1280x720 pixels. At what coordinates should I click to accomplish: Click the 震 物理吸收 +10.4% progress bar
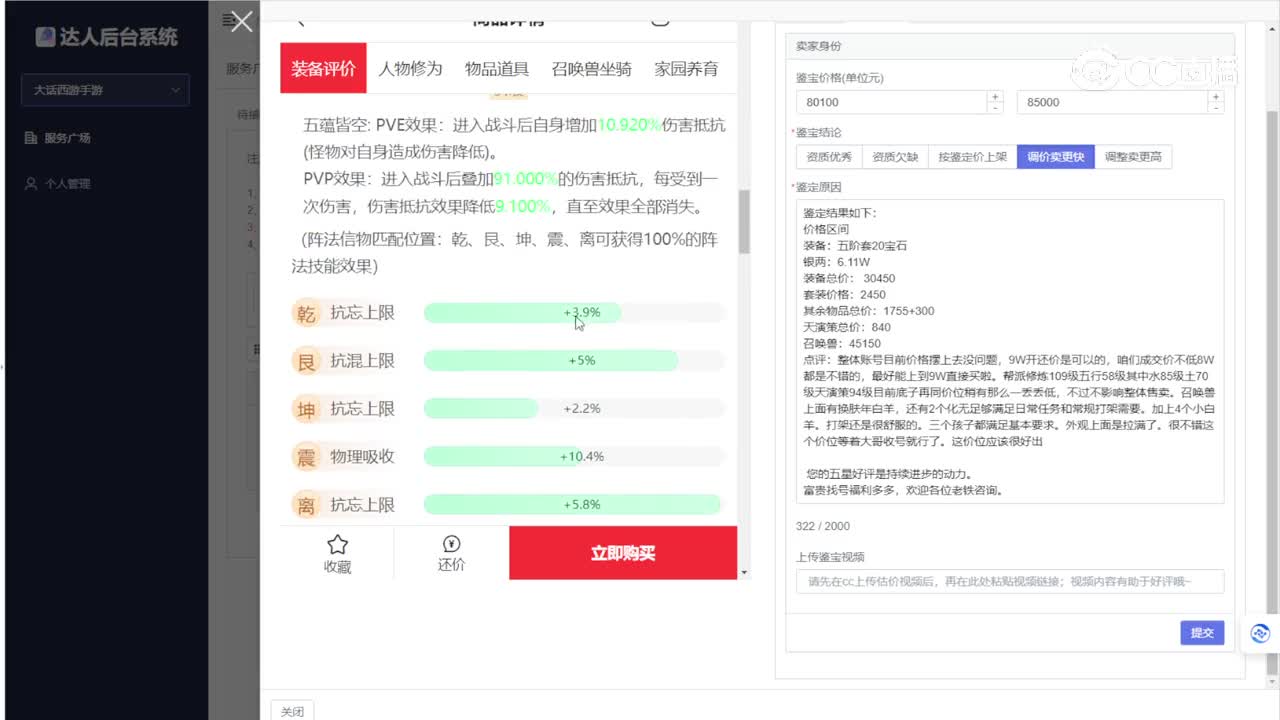click(x=572, y=457)
